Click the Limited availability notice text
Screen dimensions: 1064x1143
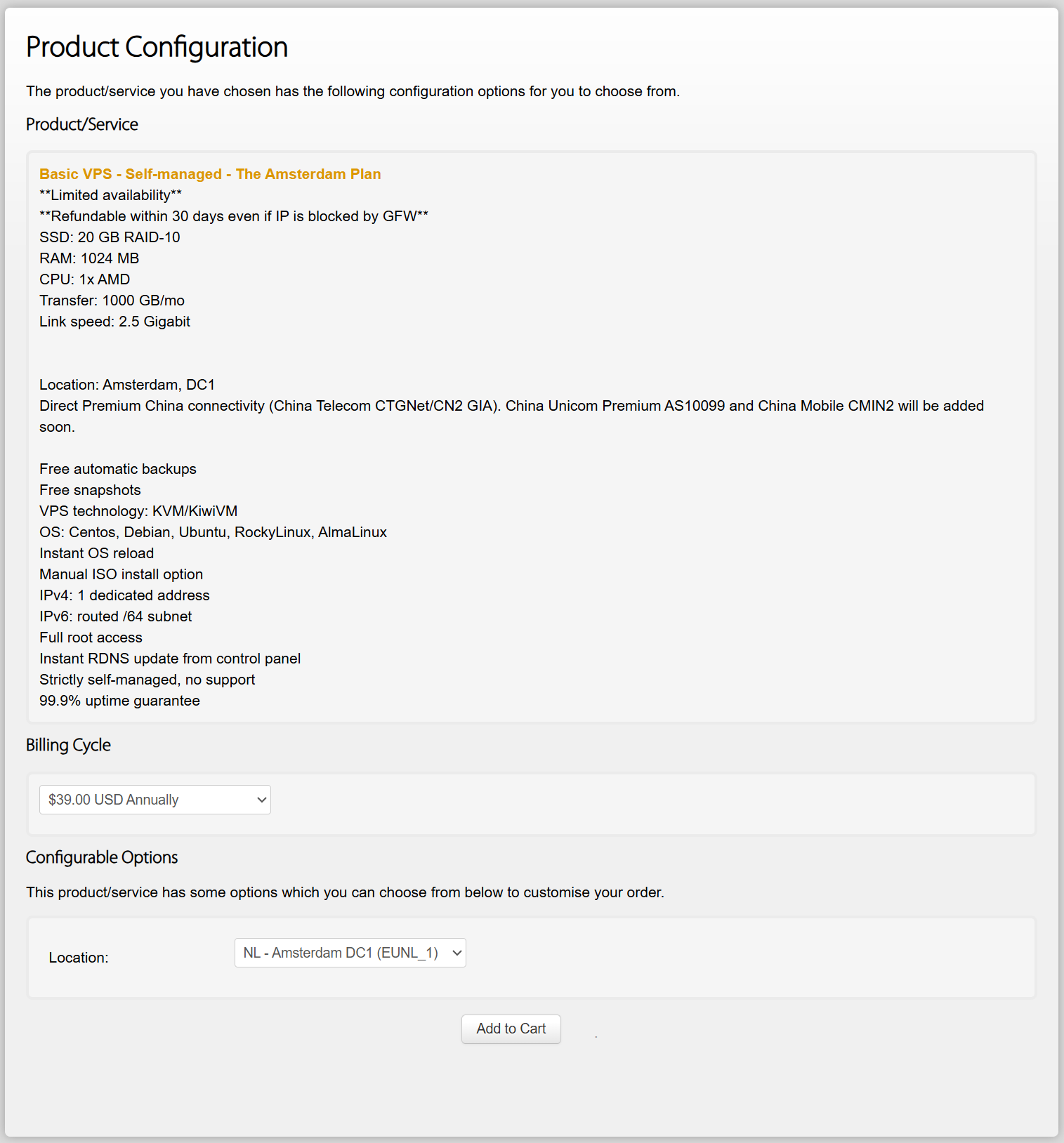110,195
